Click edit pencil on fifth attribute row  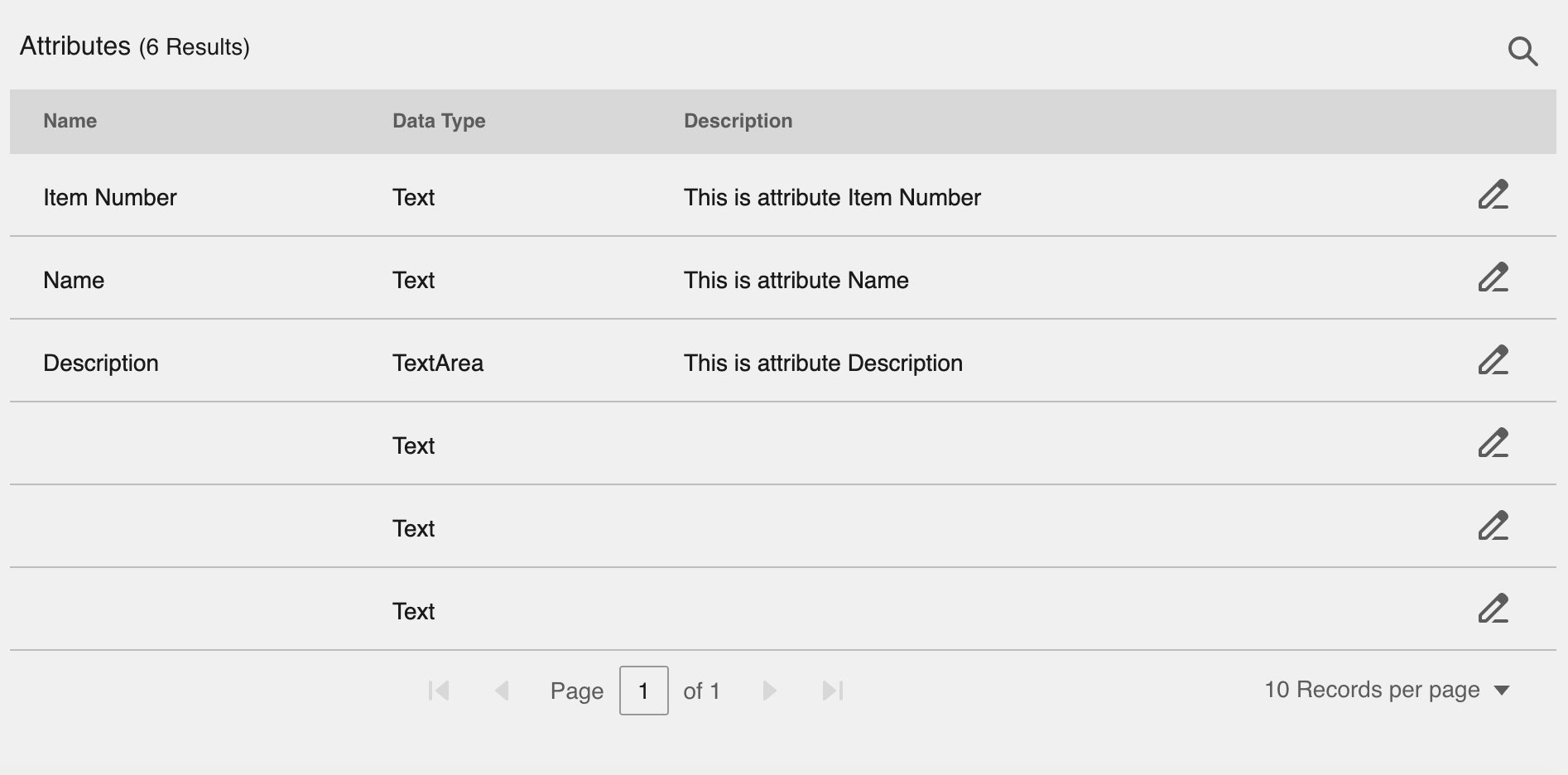click(x=1493, y=526)
